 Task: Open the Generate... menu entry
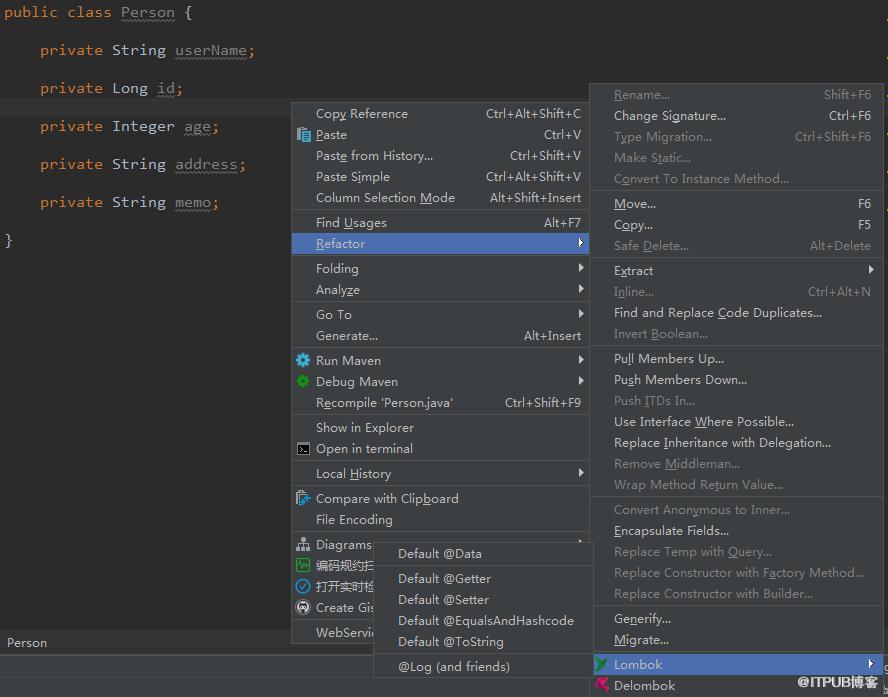tap(440, 336)
